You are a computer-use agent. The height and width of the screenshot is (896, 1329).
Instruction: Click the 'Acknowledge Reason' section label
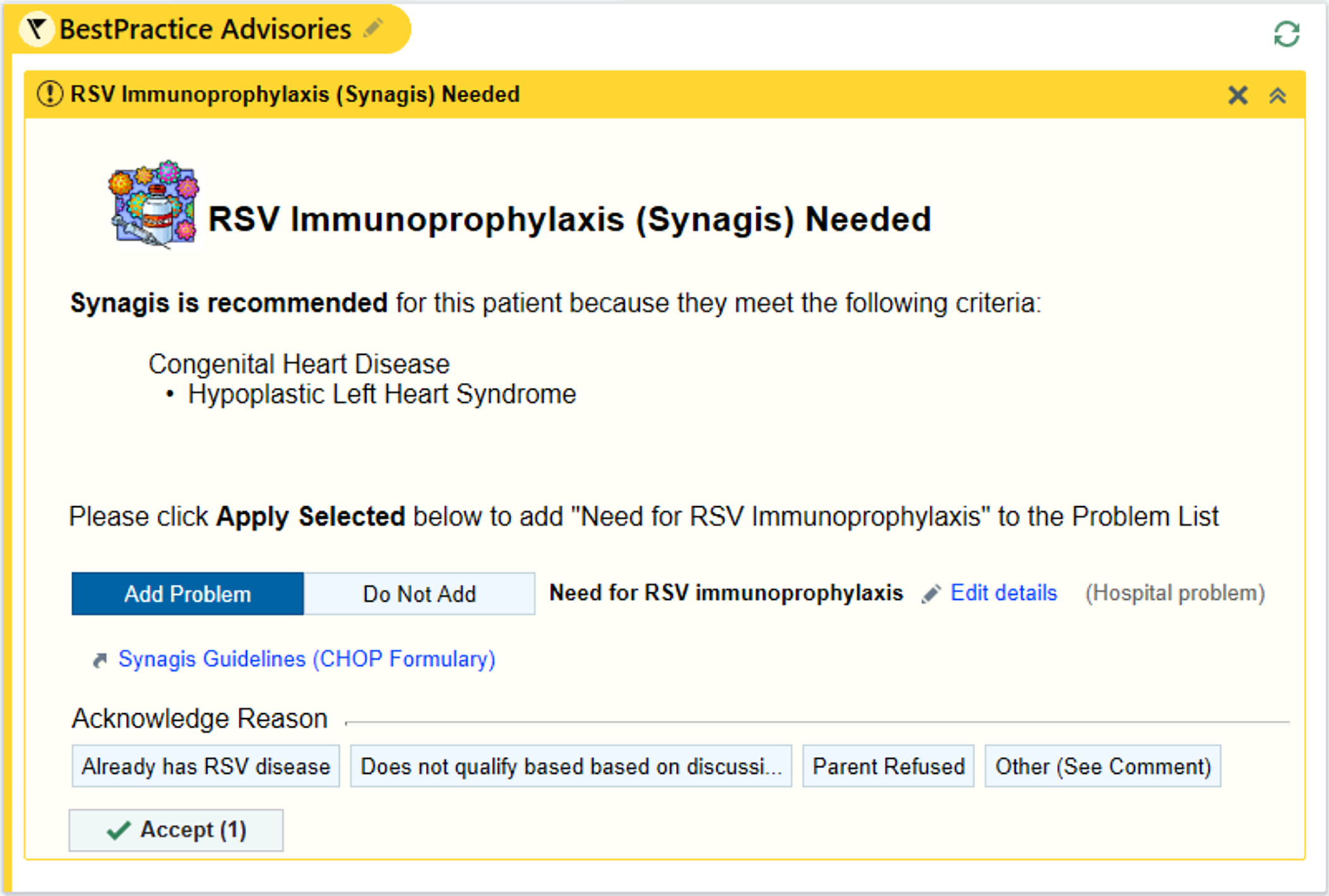(199, 719)
